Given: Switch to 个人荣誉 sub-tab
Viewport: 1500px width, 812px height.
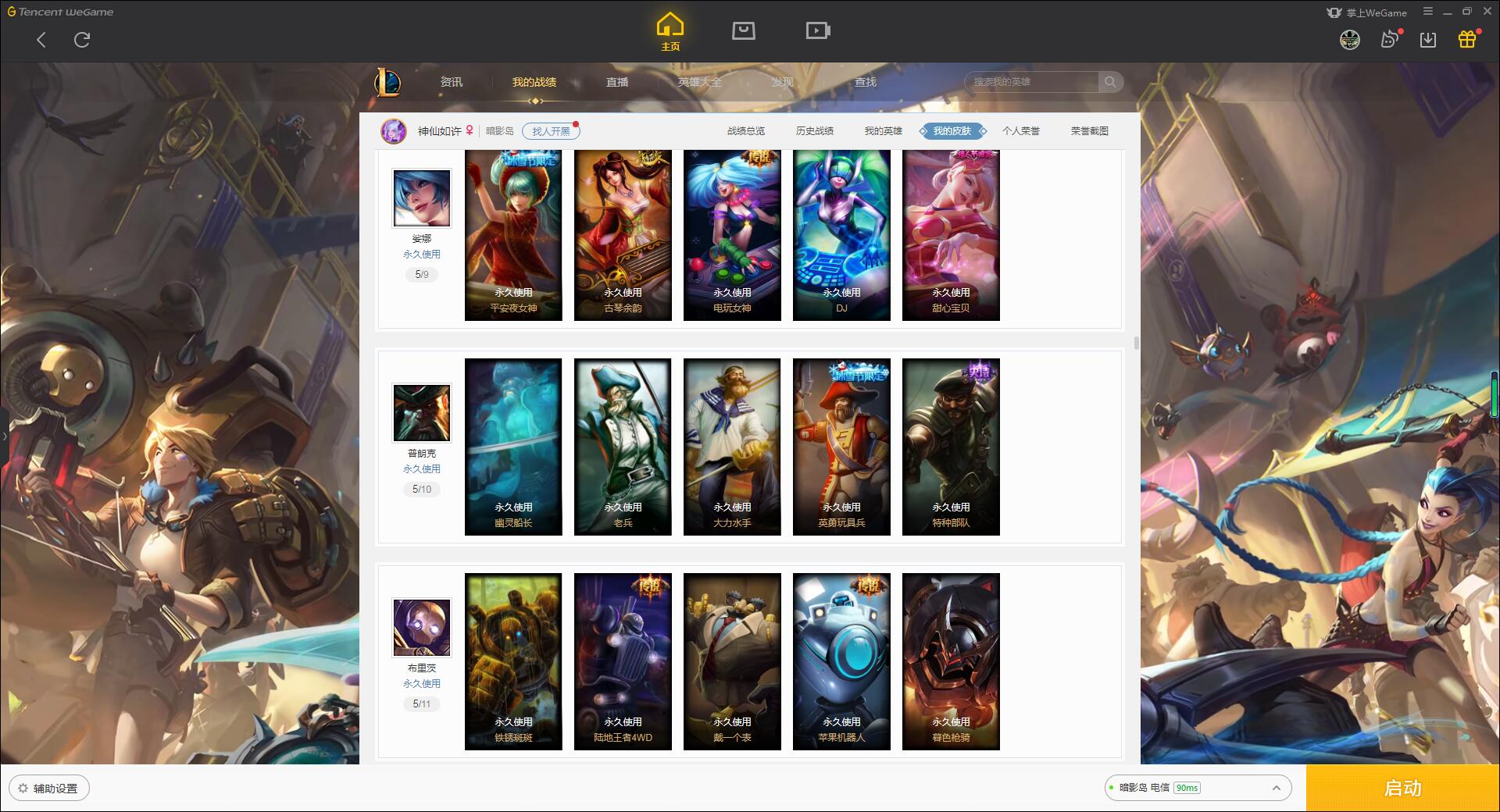Looking at the screenshot, I should [x=1021, y=131].
